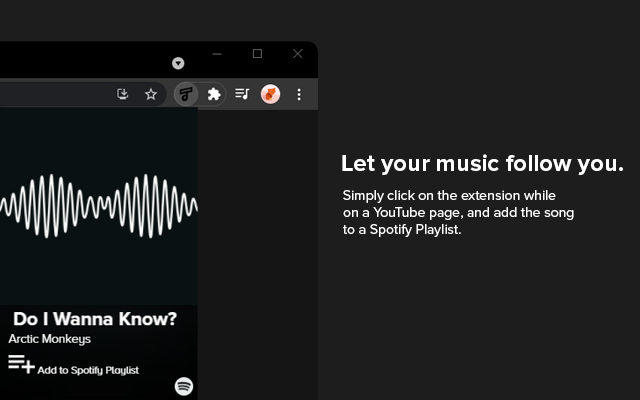Viewport: 640px width, 400px height.
Task: Minimize the browser window
Action: (x=217, y=54)
